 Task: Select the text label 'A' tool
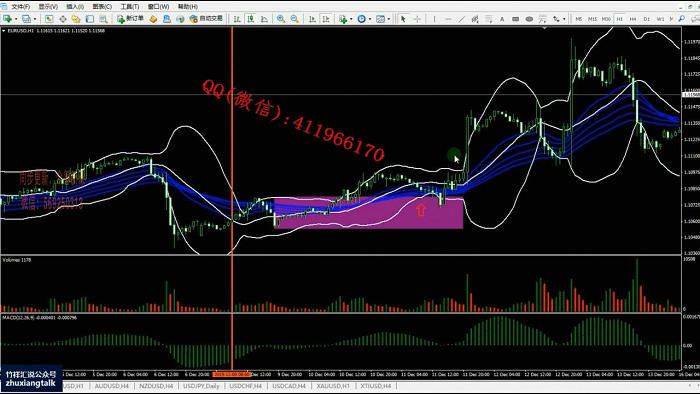[x=502, y=19]
